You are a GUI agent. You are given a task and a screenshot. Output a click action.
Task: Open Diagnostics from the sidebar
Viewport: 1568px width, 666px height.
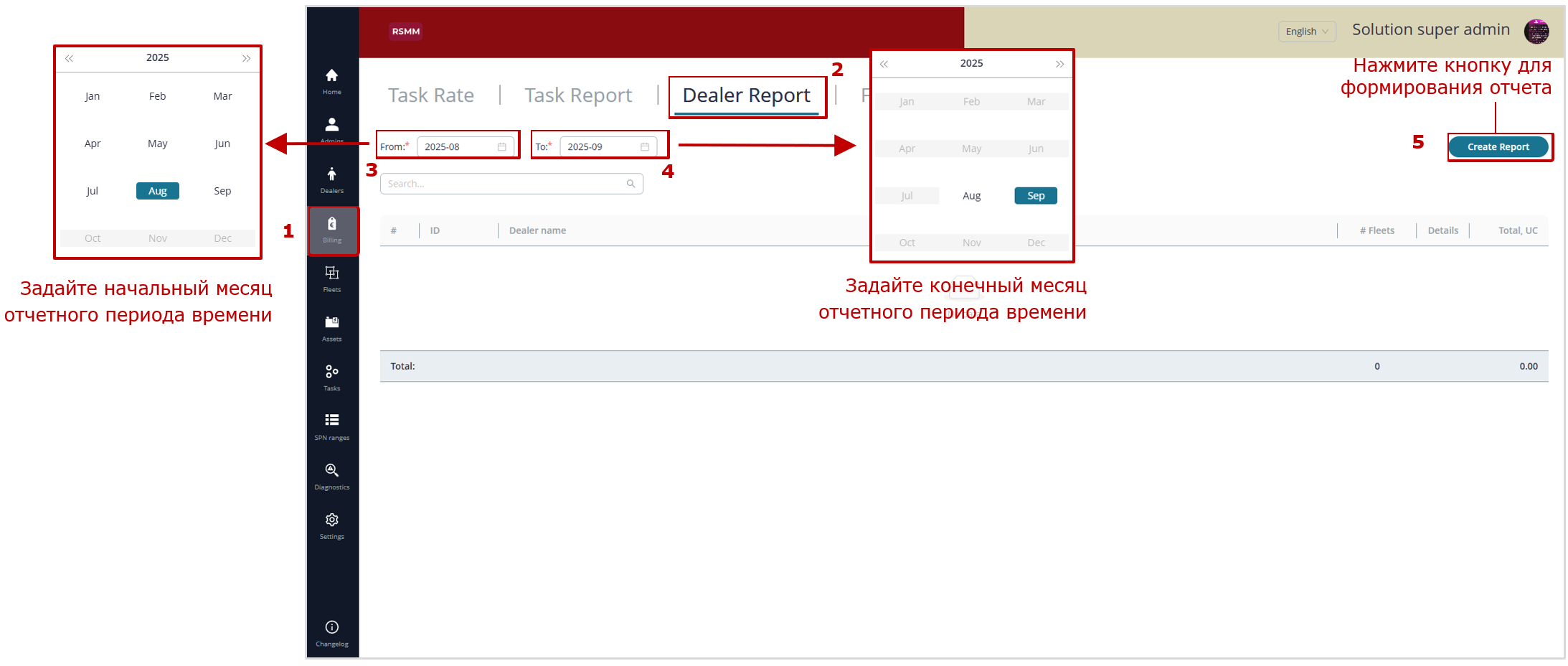point(331,475)
